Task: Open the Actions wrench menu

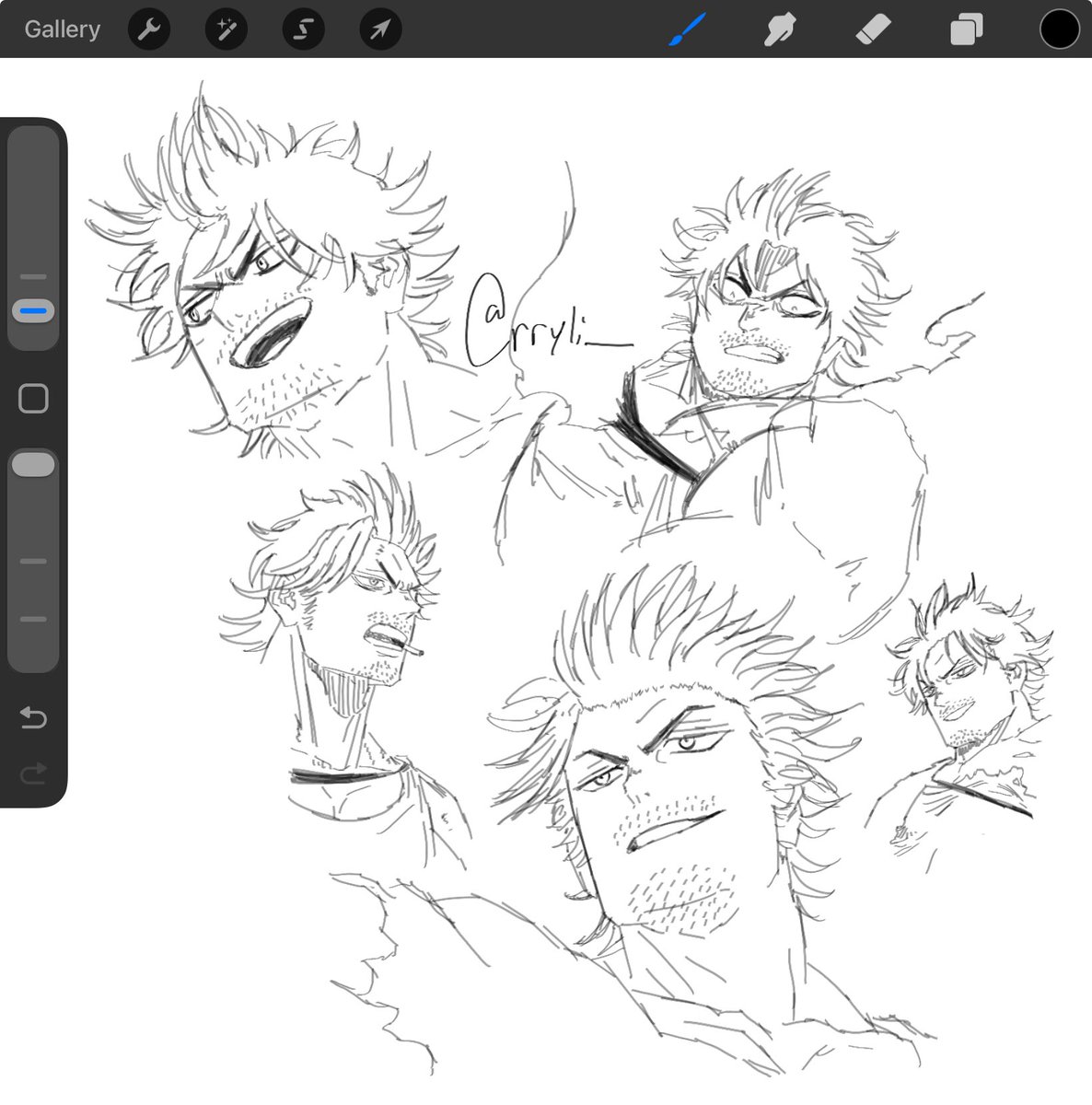Action: pos(148,29)
